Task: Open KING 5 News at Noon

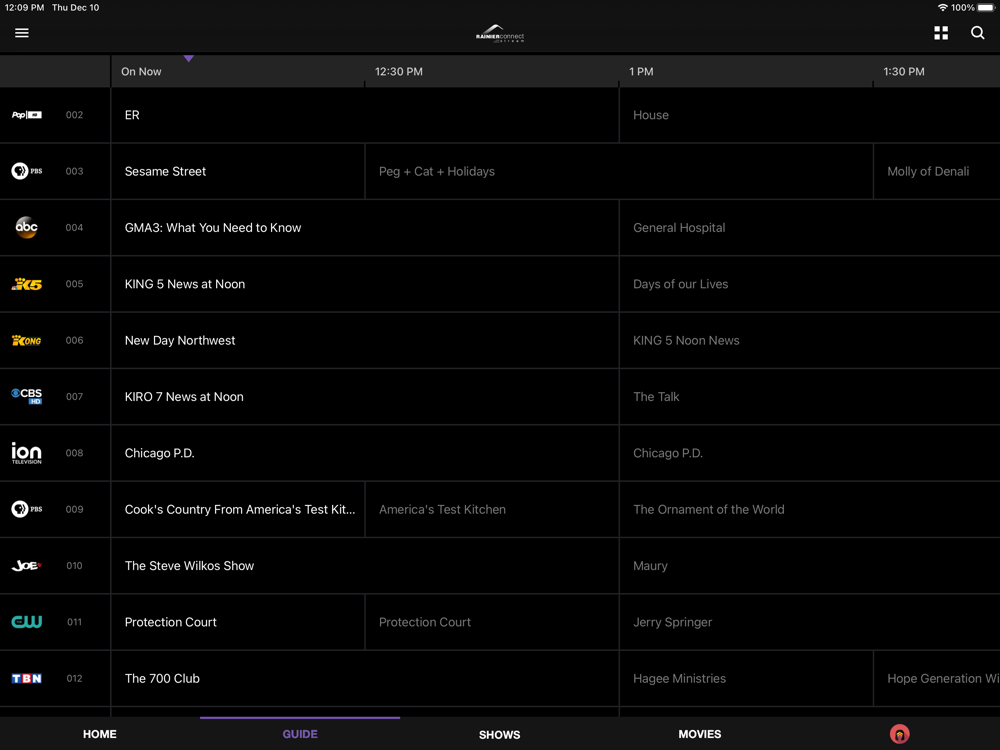Action: 365,284
